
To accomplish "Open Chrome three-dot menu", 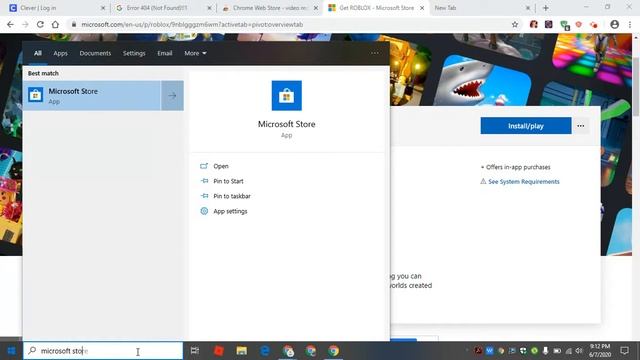I will (630, 24).
